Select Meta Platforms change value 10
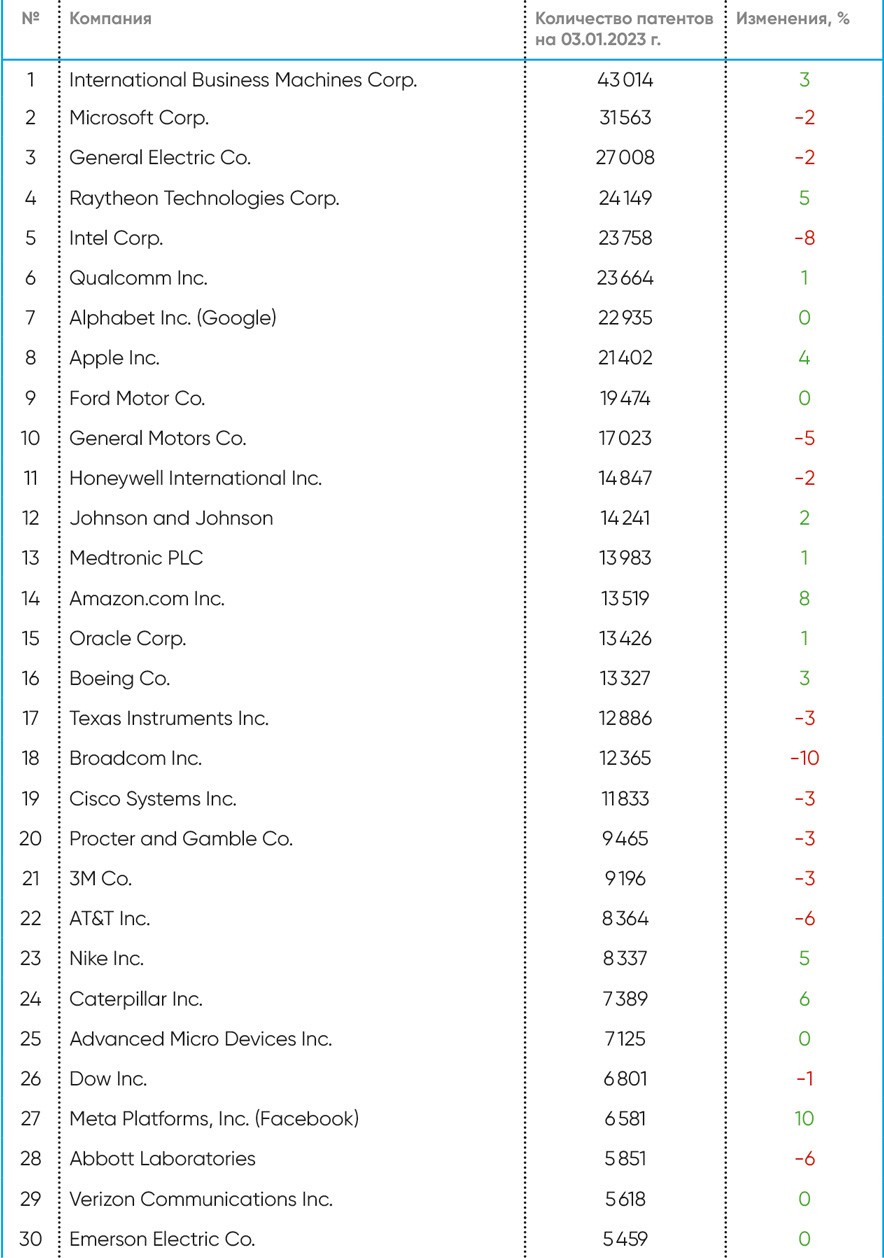 (804, 1119)
